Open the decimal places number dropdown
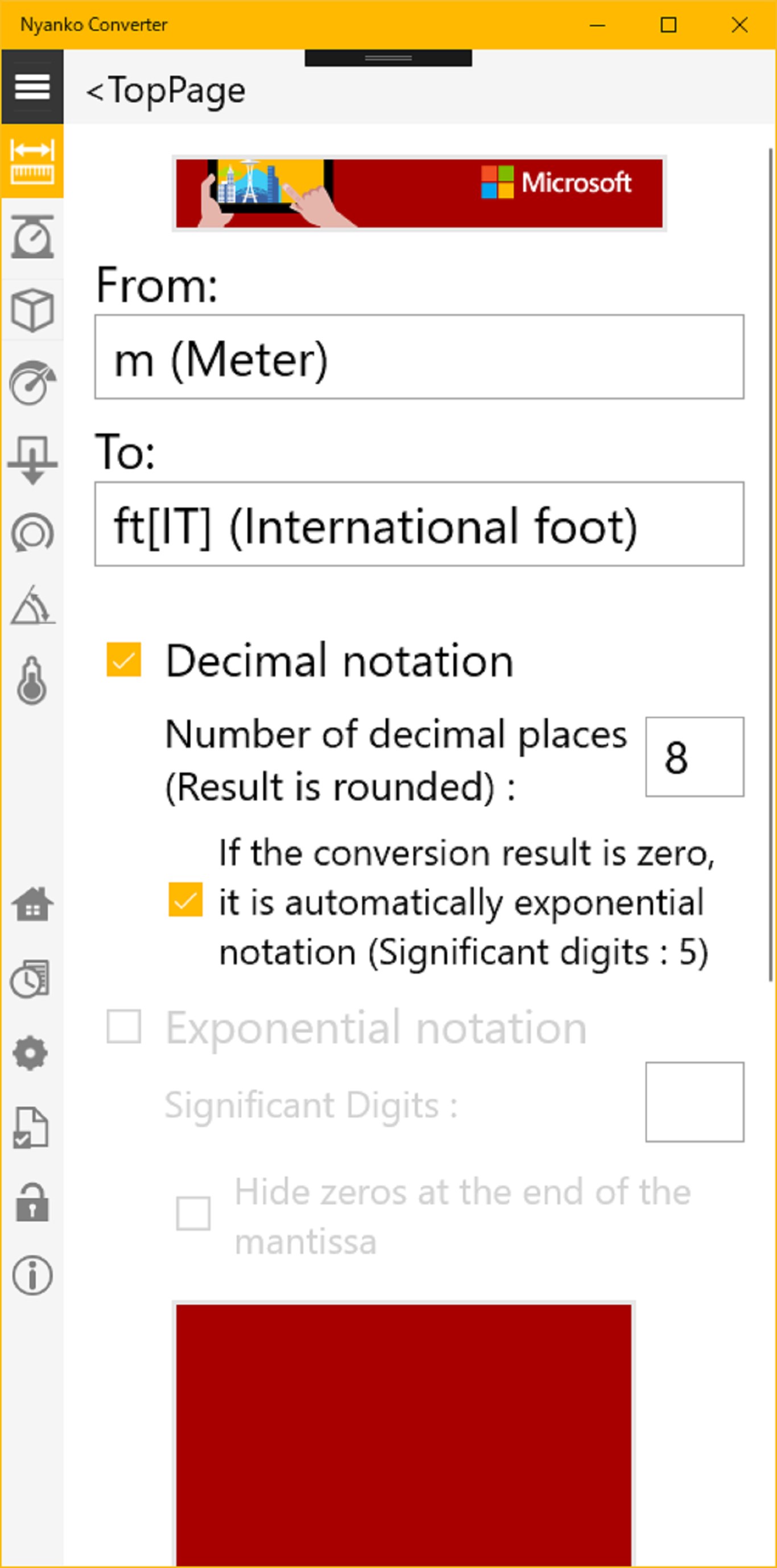This screenshot has height=1568, width=777. pos(695,757)
